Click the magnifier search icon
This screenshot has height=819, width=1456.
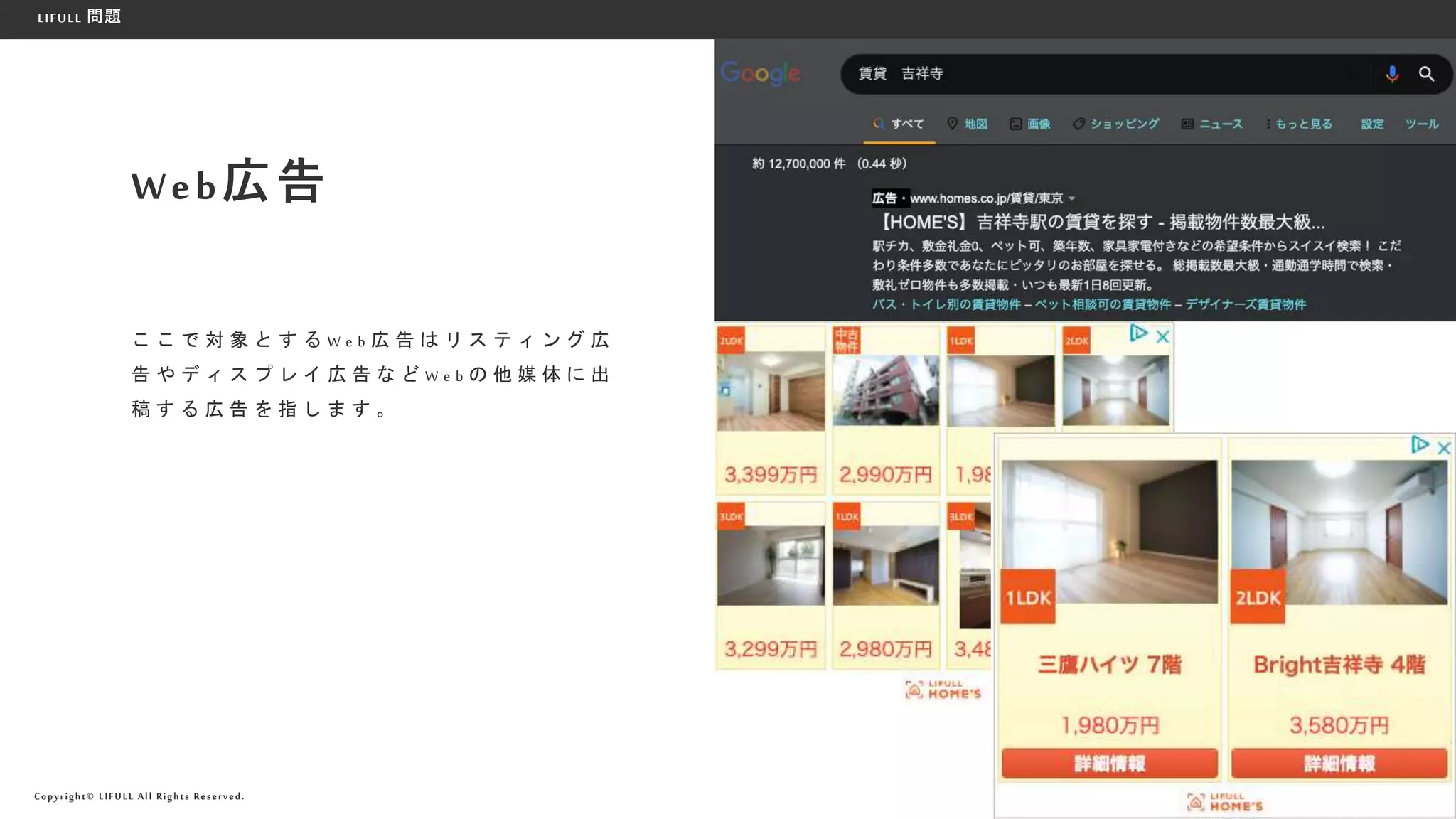[1426, 74]
